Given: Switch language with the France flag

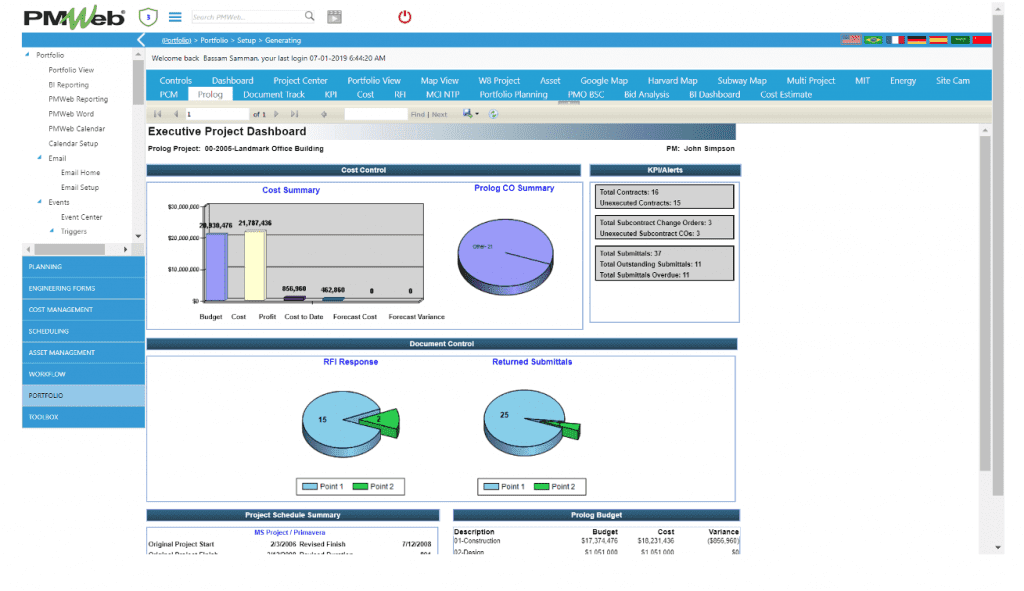Looking at the screenshot, I should pos(895,40).
